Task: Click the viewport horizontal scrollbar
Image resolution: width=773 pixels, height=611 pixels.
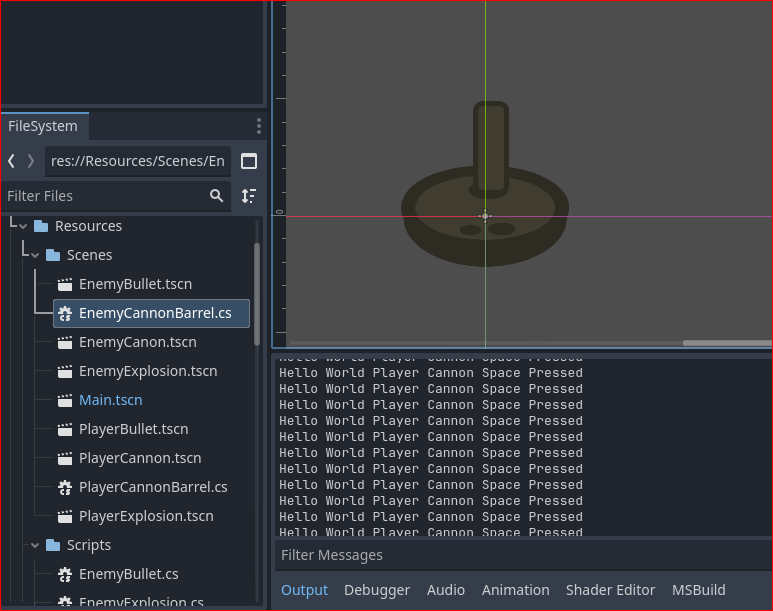Action: pos(726,343)
